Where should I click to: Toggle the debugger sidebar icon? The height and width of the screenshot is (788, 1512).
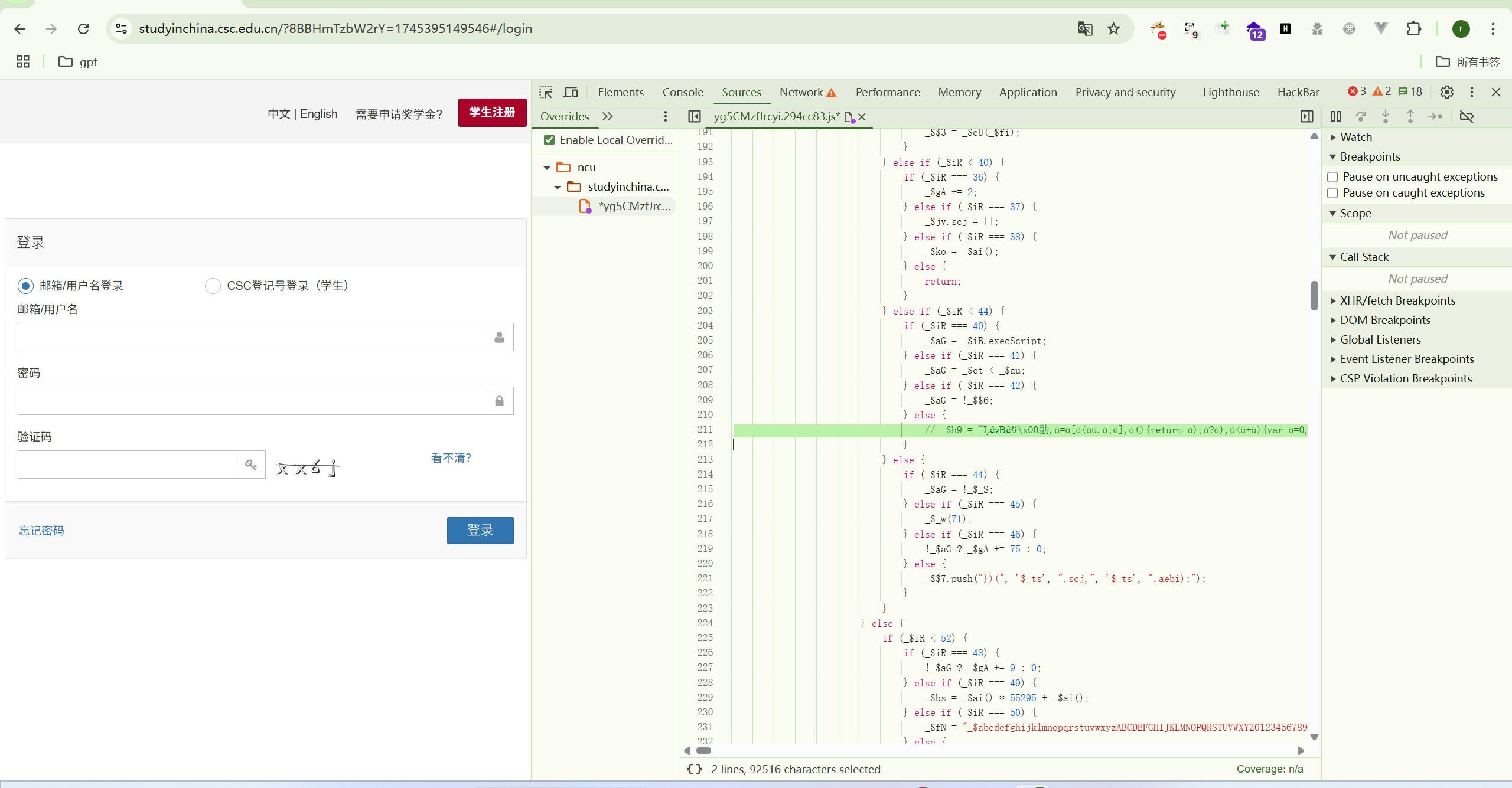1307,116
